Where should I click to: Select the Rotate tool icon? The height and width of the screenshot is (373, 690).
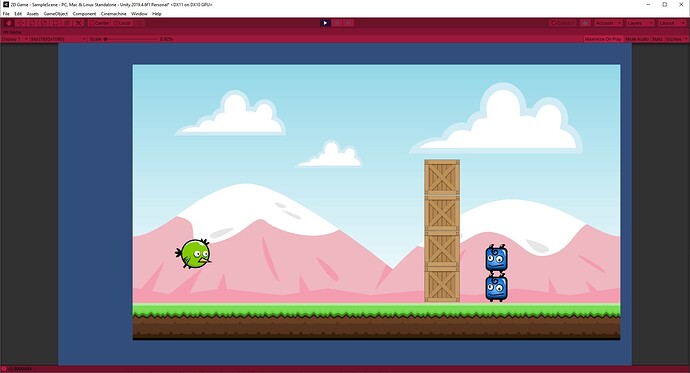pyautogui.click(x=32, y=23)
